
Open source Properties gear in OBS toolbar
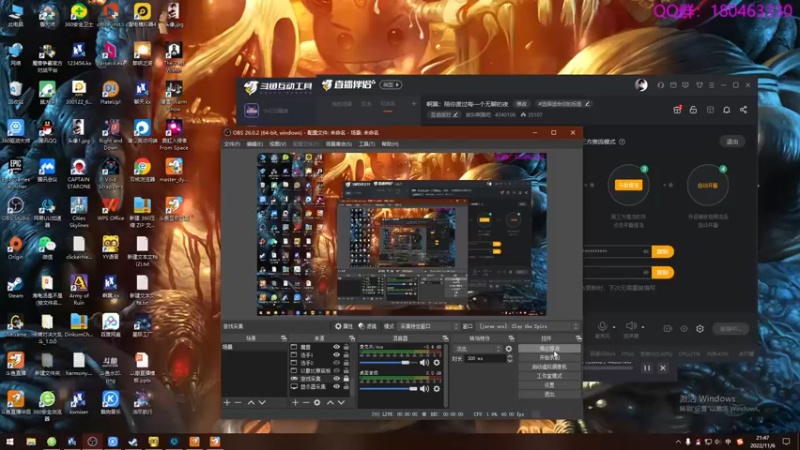[344, 326]
